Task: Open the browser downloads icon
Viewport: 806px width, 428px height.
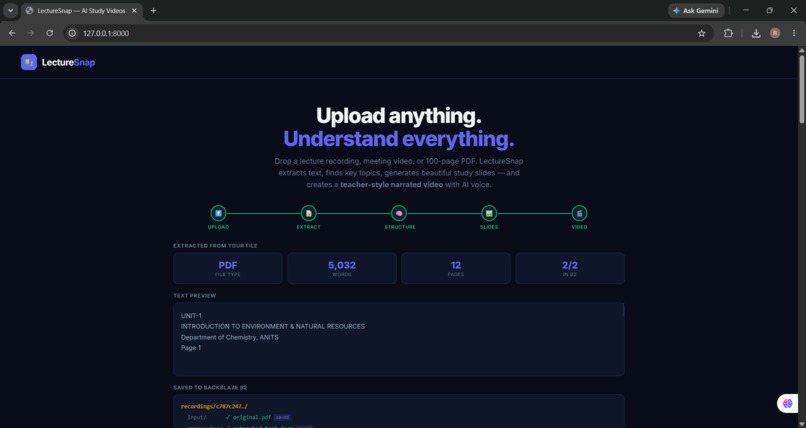Action: point(756,33)
